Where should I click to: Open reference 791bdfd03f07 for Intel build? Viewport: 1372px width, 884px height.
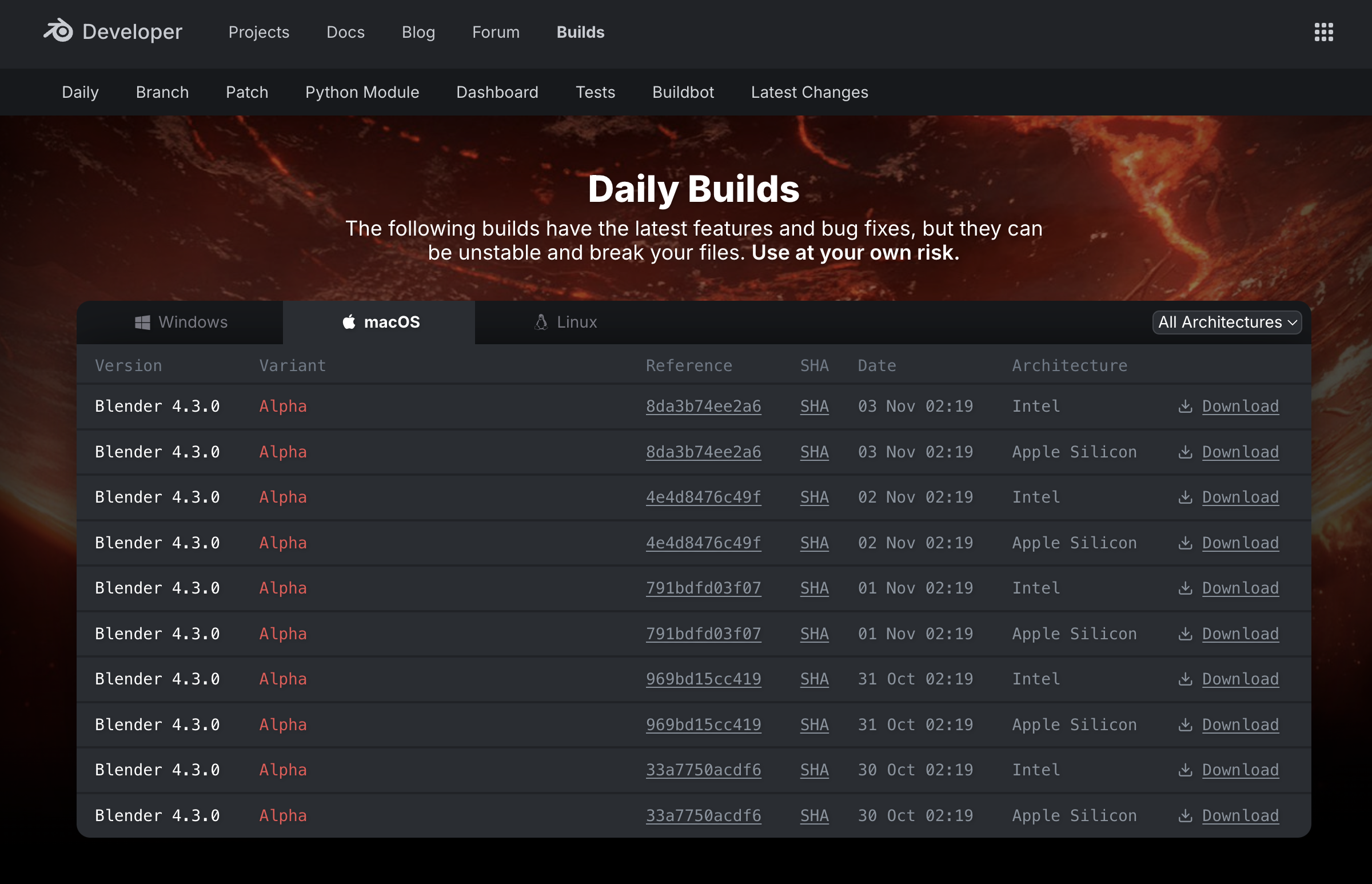click(x=704, y=588)
